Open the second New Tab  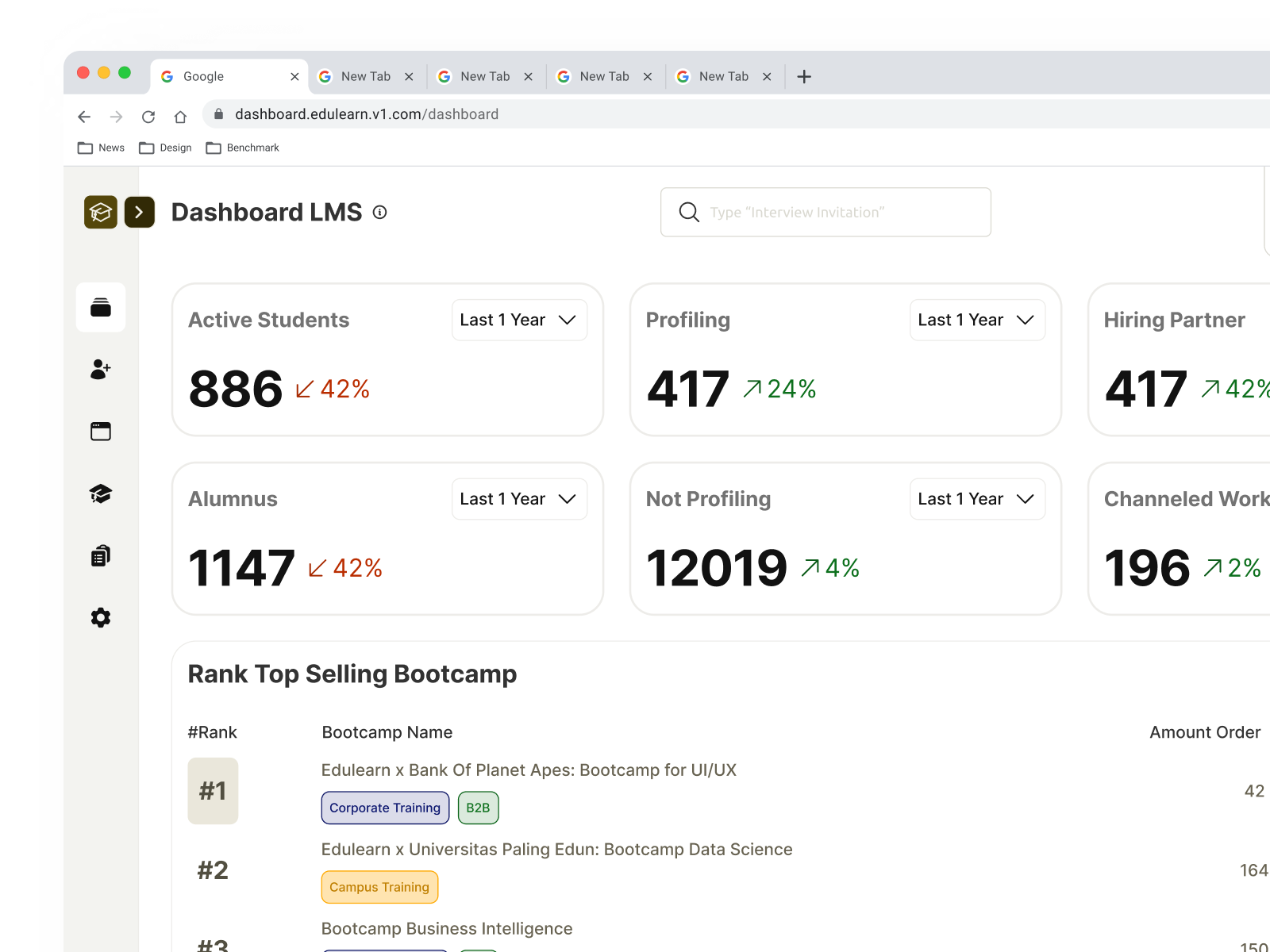(x=484, y=76)
